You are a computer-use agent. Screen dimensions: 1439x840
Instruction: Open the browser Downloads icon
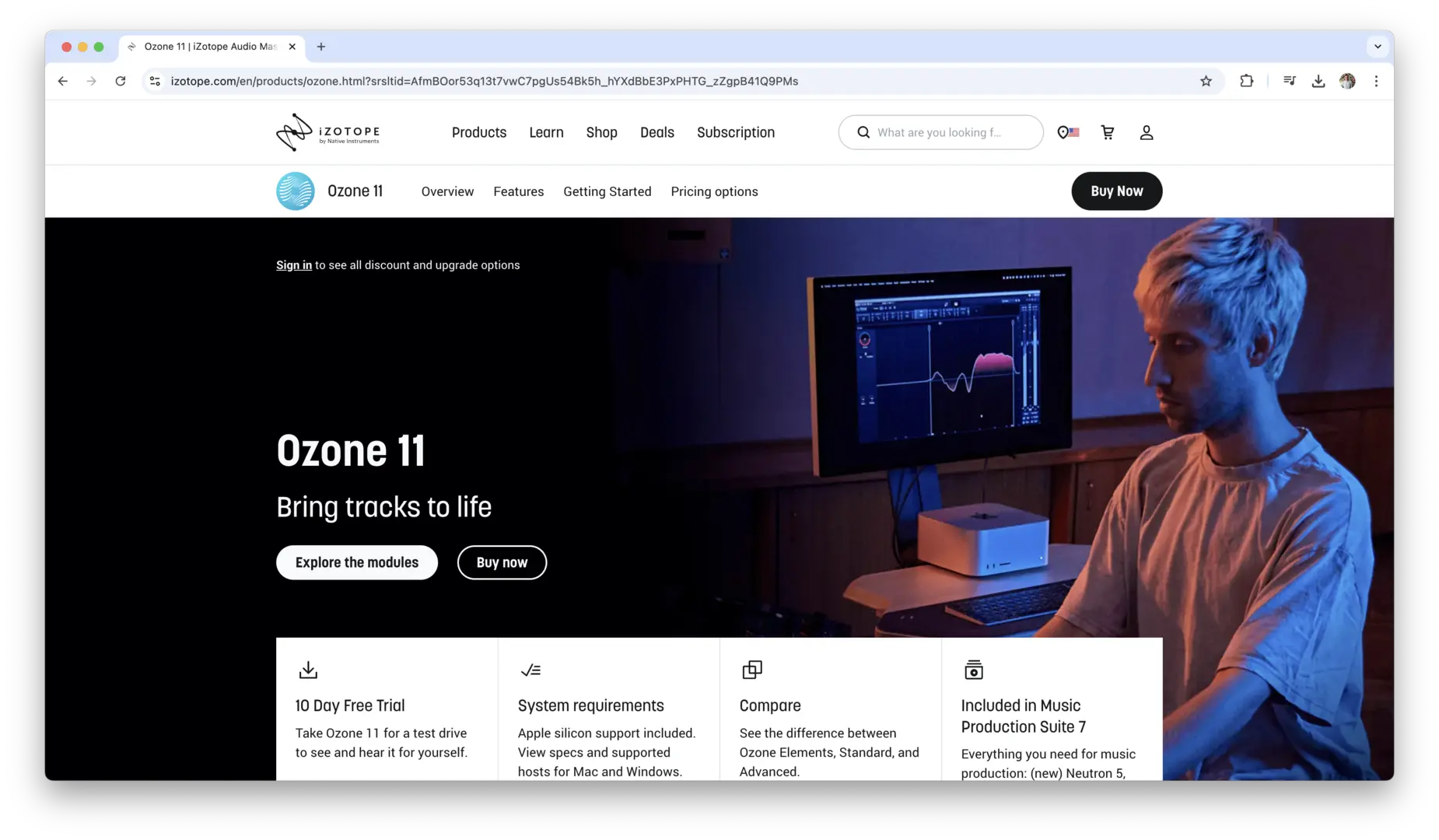pyautogui.click(x=1318, y=81)
